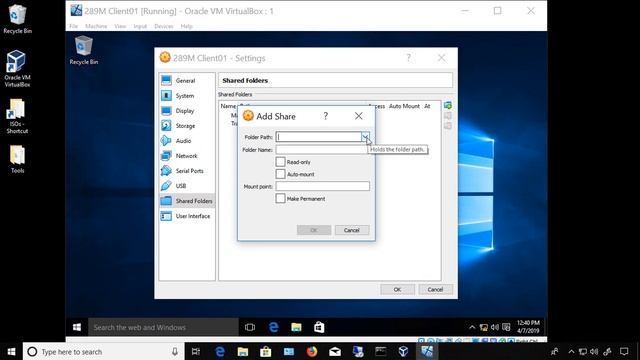Click the help question mark in Settings title bar

408,58
